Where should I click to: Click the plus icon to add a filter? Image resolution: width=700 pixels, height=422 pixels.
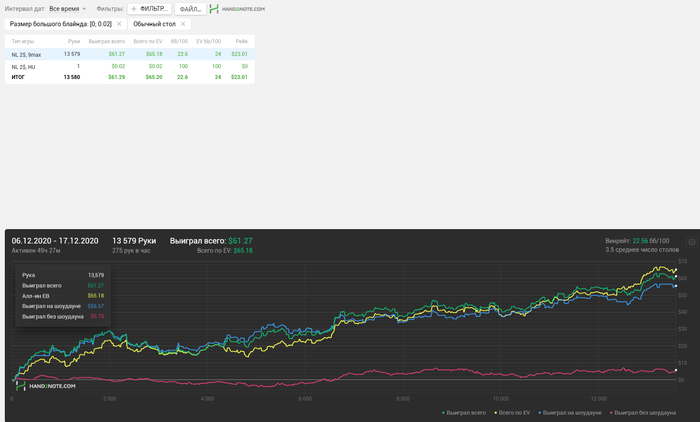[134, 8]
